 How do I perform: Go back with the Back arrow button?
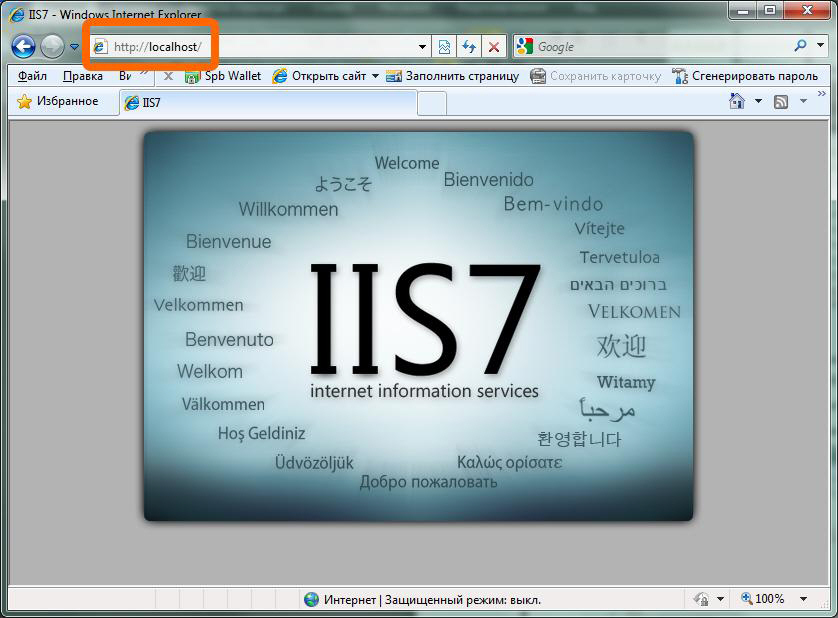24,47
